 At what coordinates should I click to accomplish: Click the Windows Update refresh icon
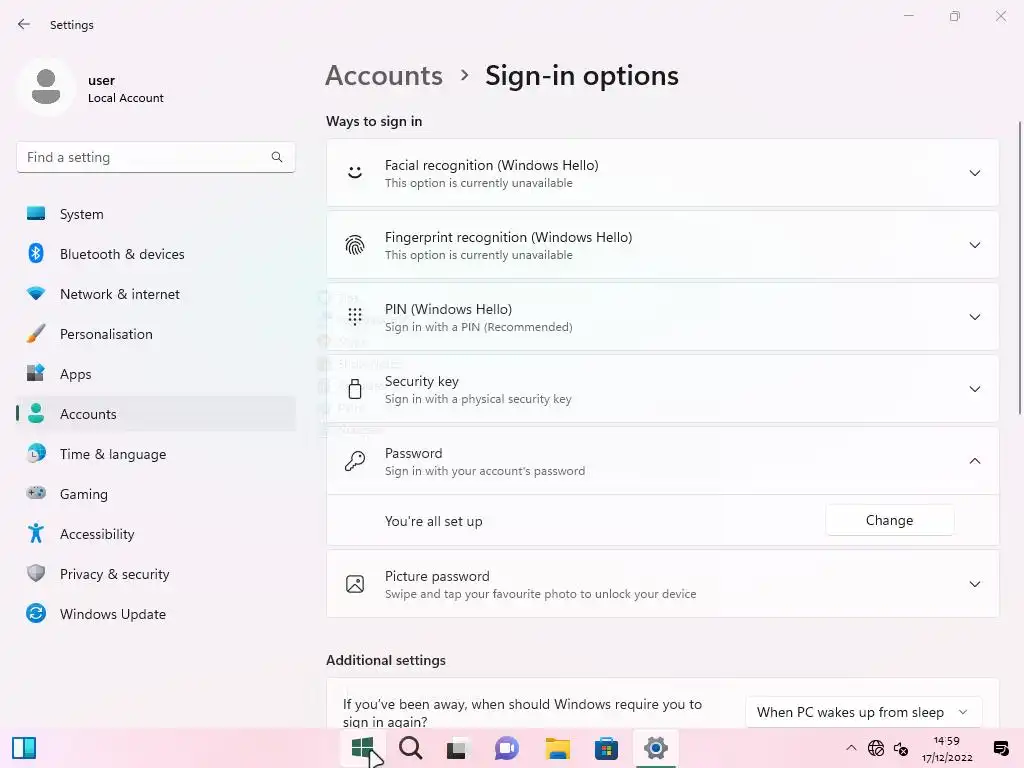click(x=36, y=613)
